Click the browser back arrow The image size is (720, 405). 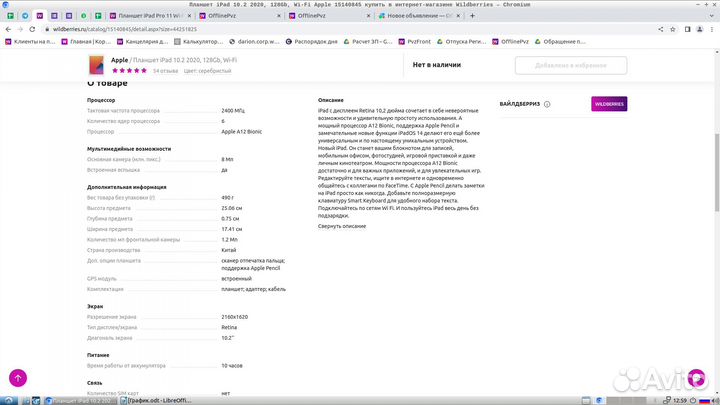coord(8,30)
